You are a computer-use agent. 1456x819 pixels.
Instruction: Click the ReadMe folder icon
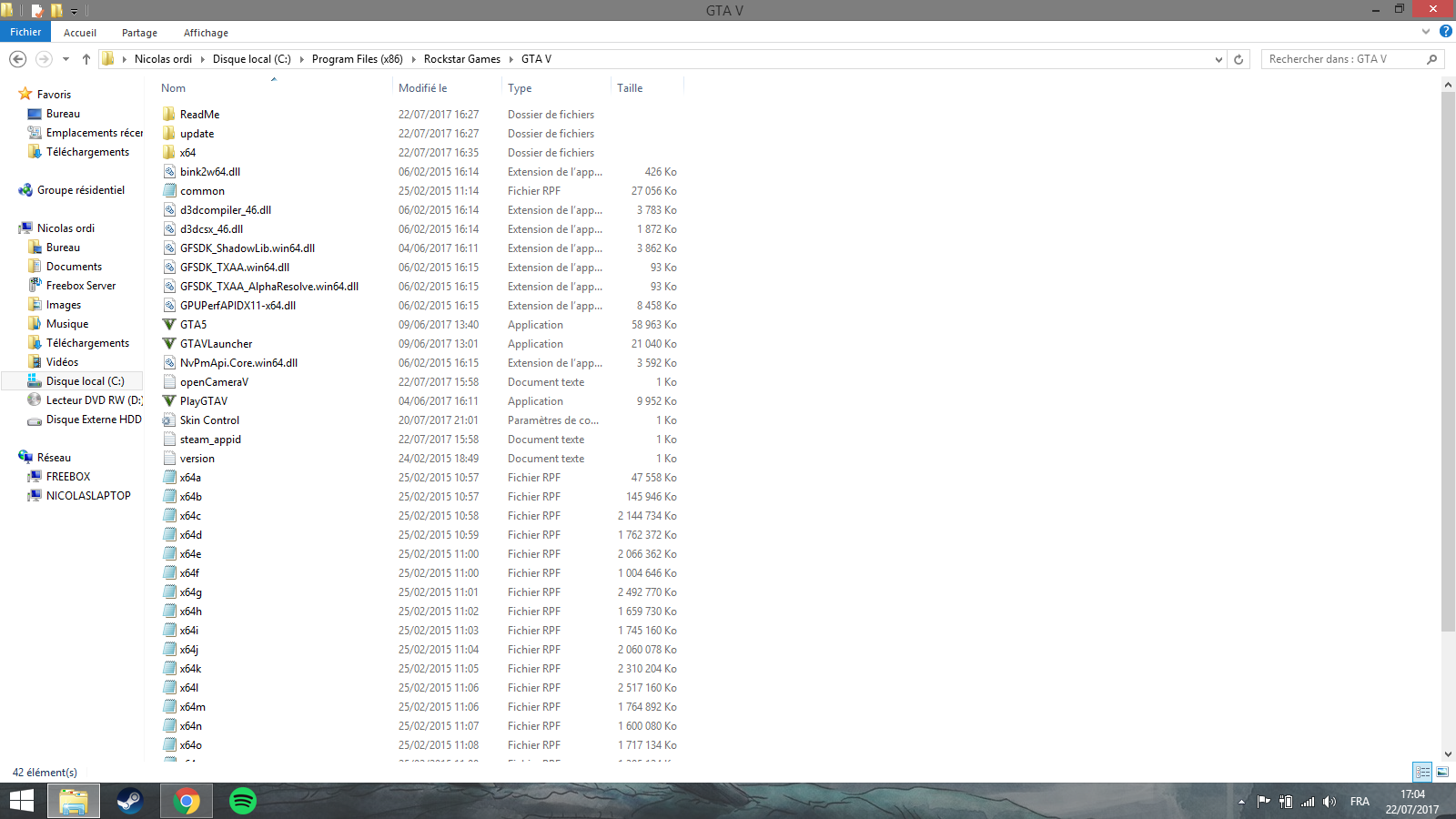169,115
